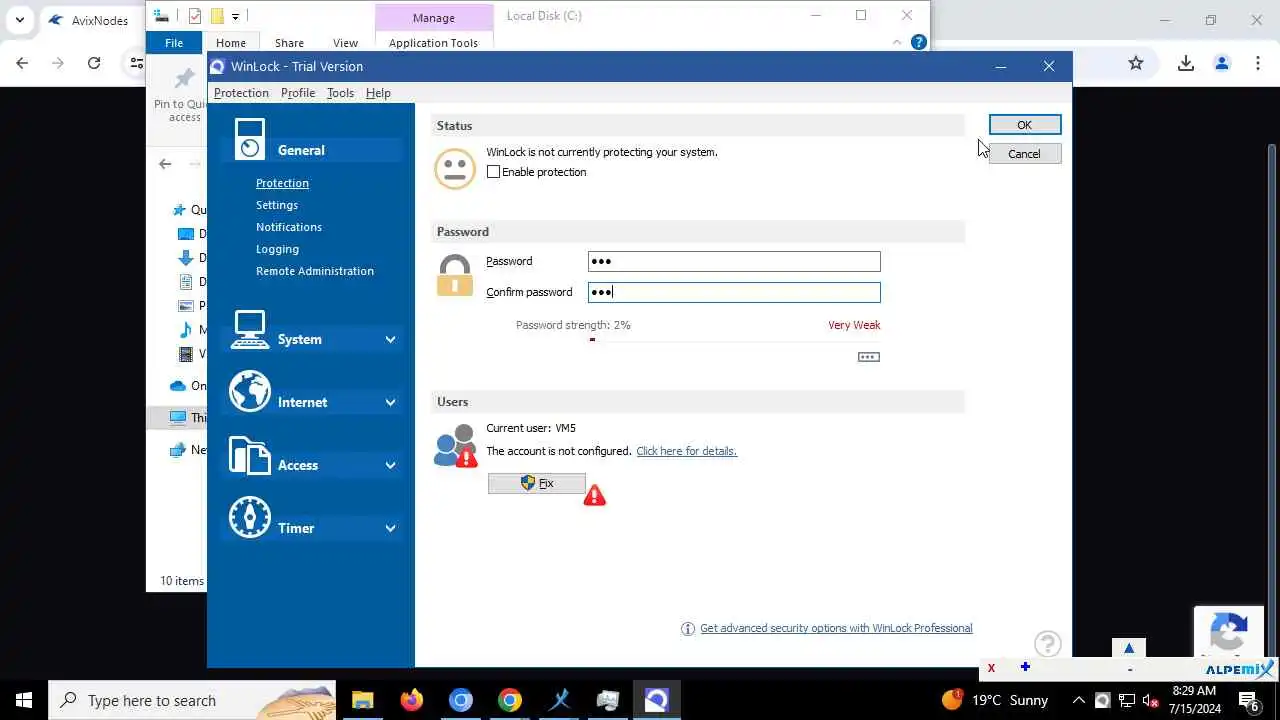Click the browser downloads icon
This screenshot has height=720, width=1280.
click(x=1186, y=63)
